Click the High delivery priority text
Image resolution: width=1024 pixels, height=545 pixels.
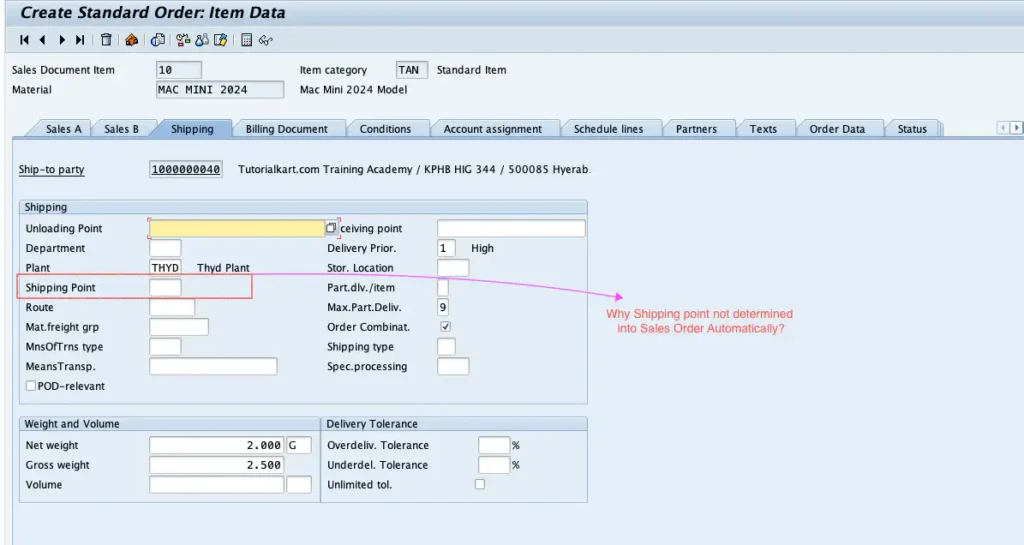(483, 248)
